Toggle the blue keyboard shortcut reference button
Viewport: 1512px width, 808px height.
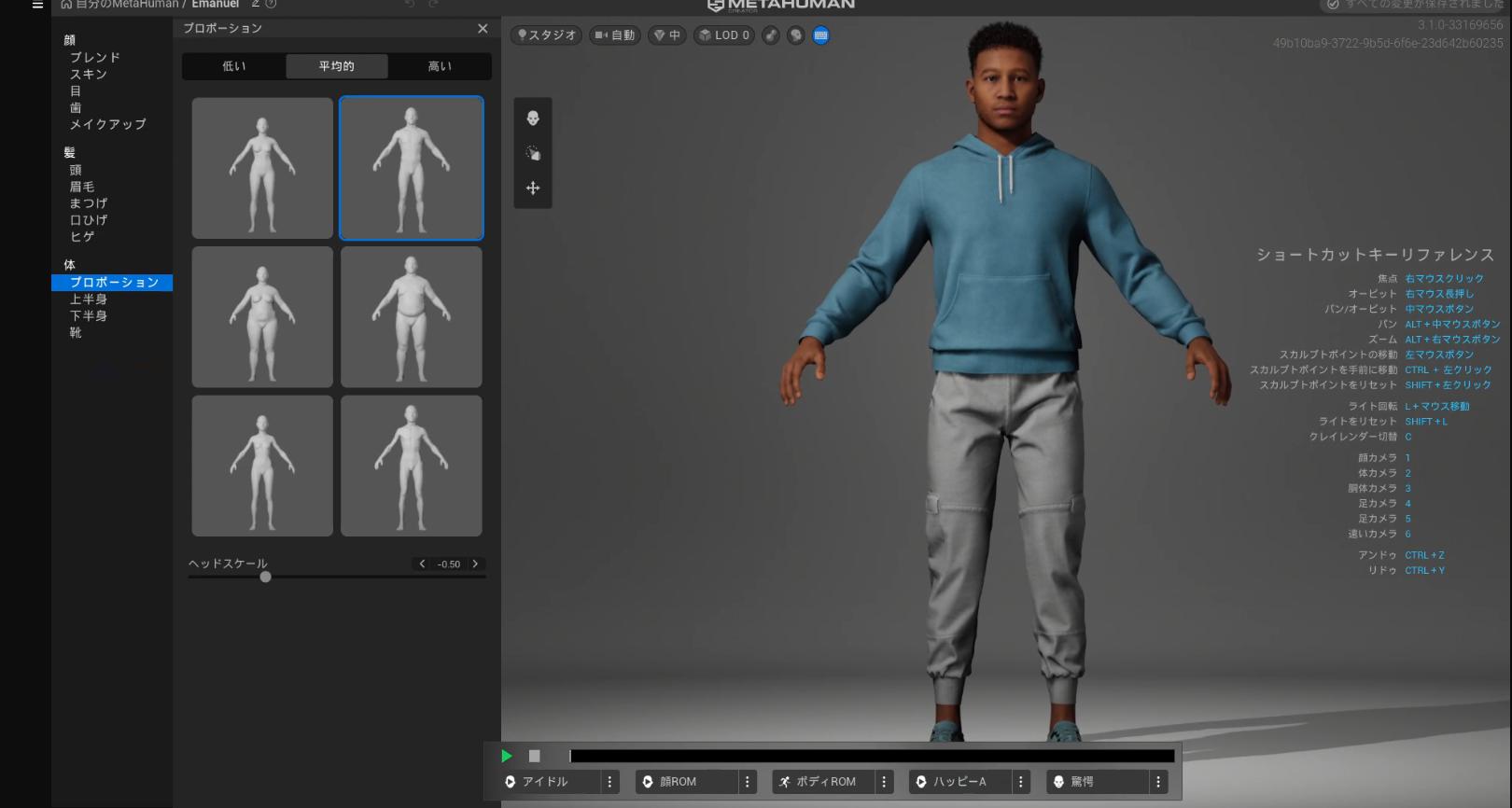point(820,35)
